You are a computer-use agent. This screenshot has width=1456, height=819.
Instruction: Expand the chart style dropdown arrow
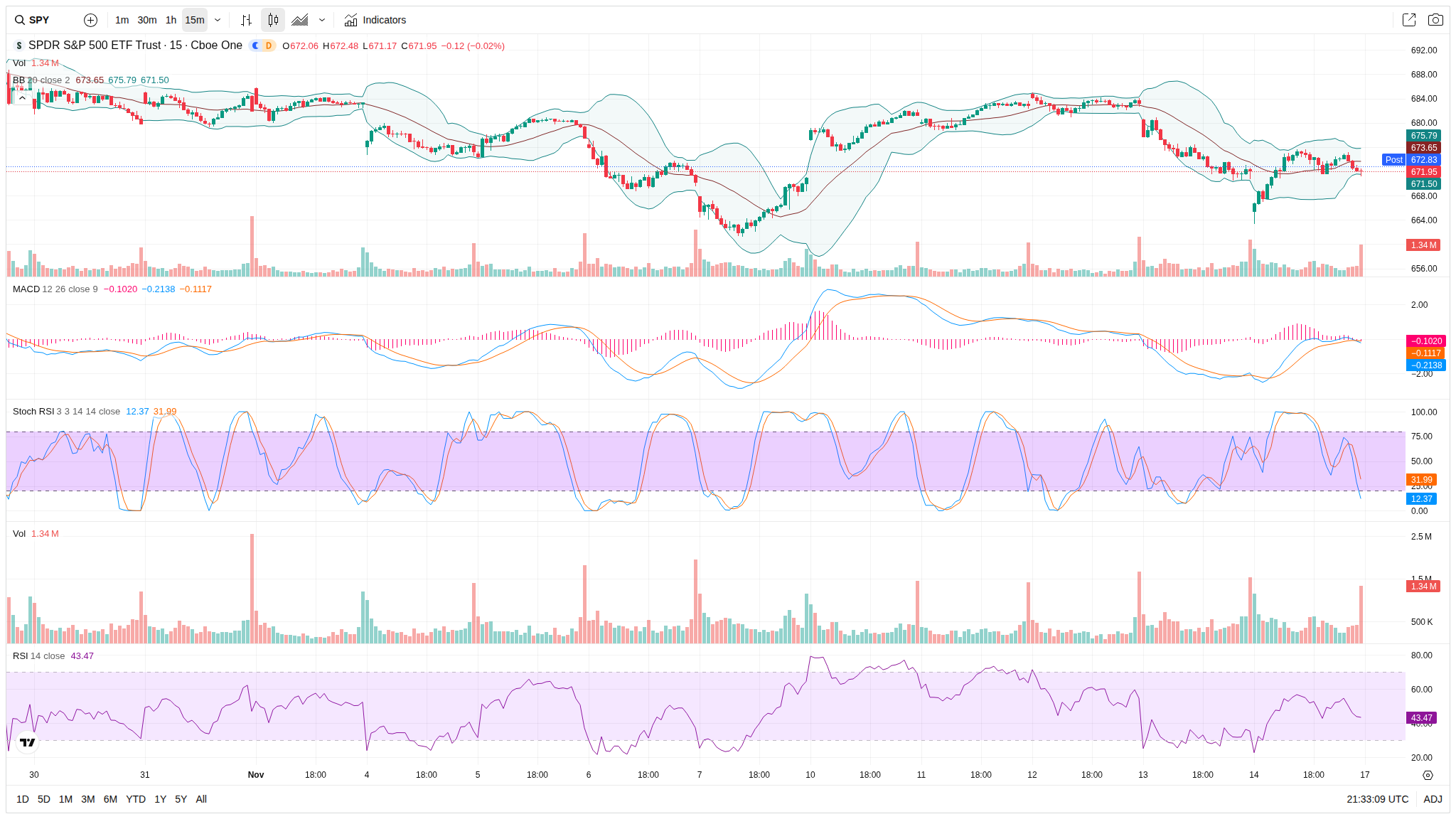tap(322, 20)
